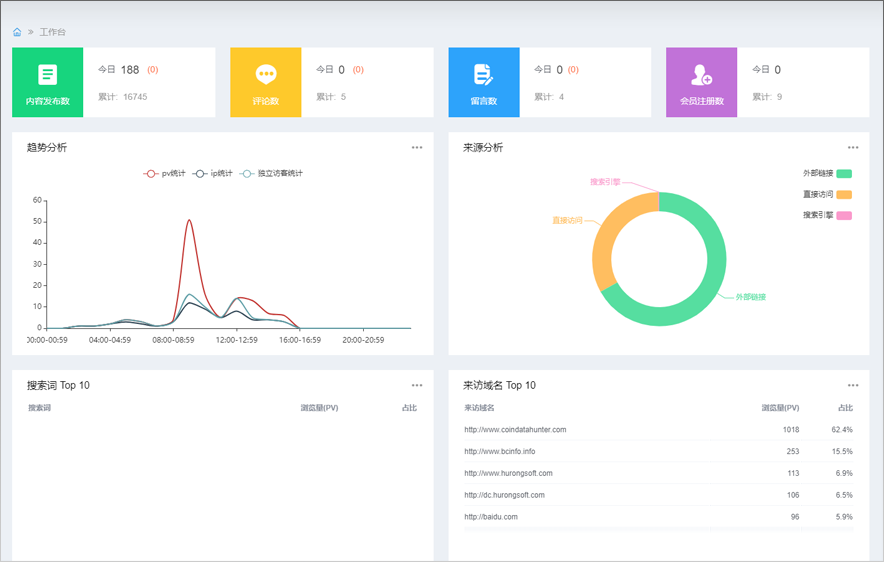Viewport: 884px width, 562px height.
Task: Click the purple member registration icon
Action: click(701, 75)
